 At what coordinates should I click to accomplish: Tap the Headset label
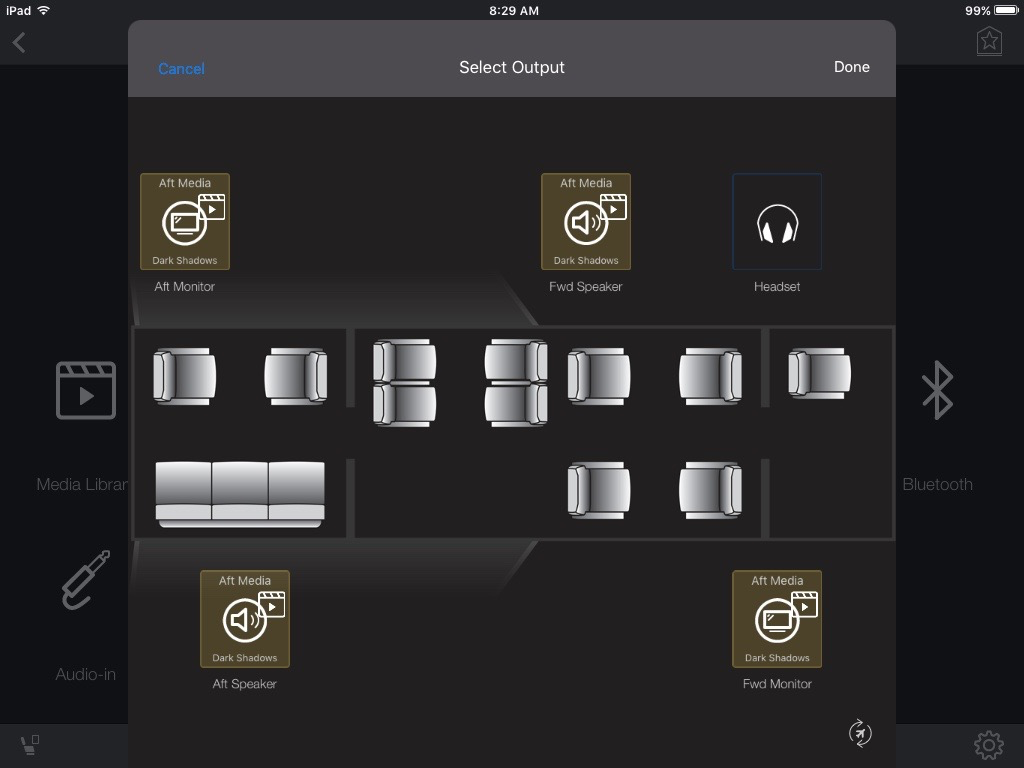pos(776,287)
